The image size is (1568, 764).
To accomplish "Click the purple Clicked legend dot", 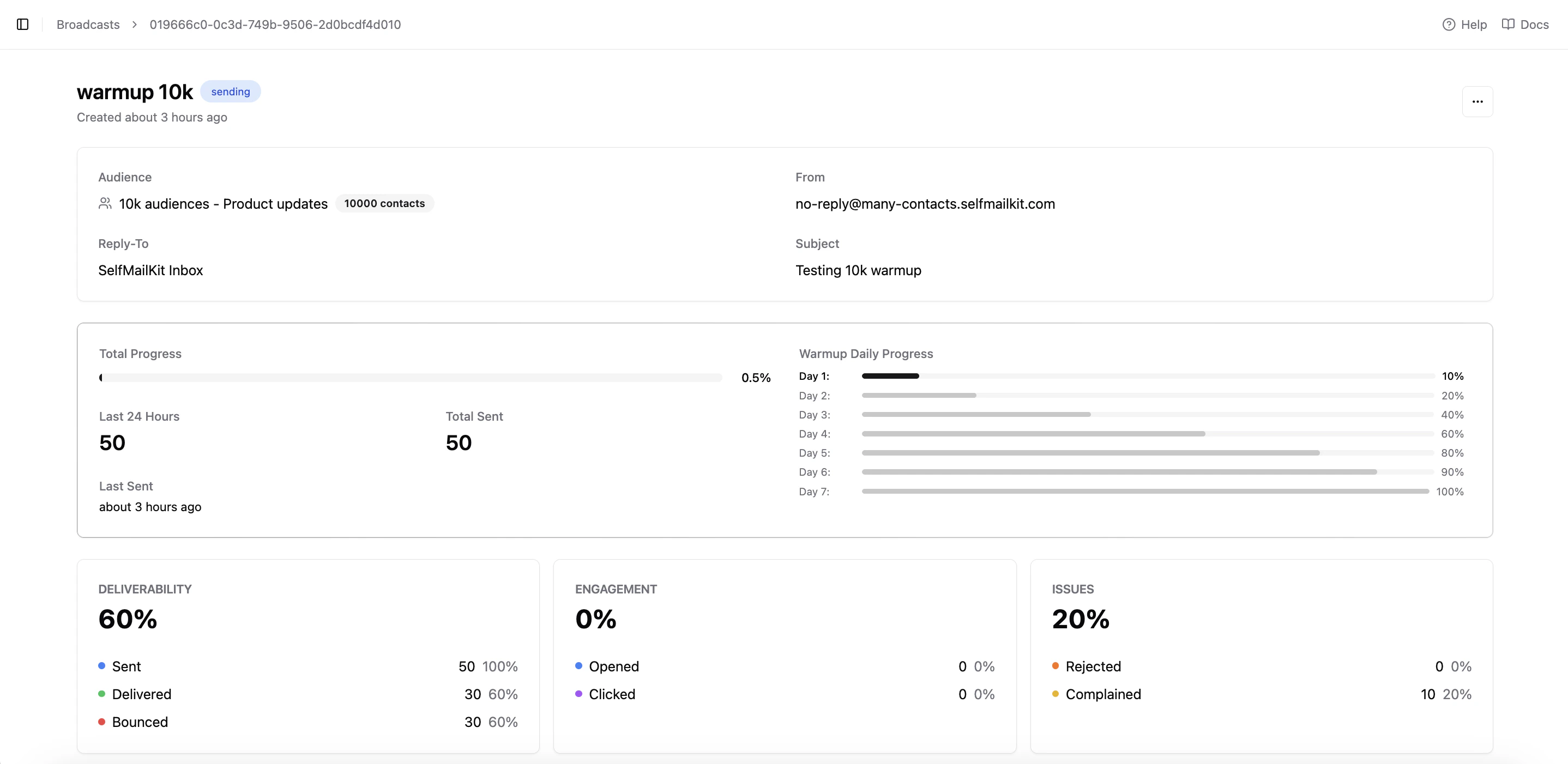I will 578,694.
